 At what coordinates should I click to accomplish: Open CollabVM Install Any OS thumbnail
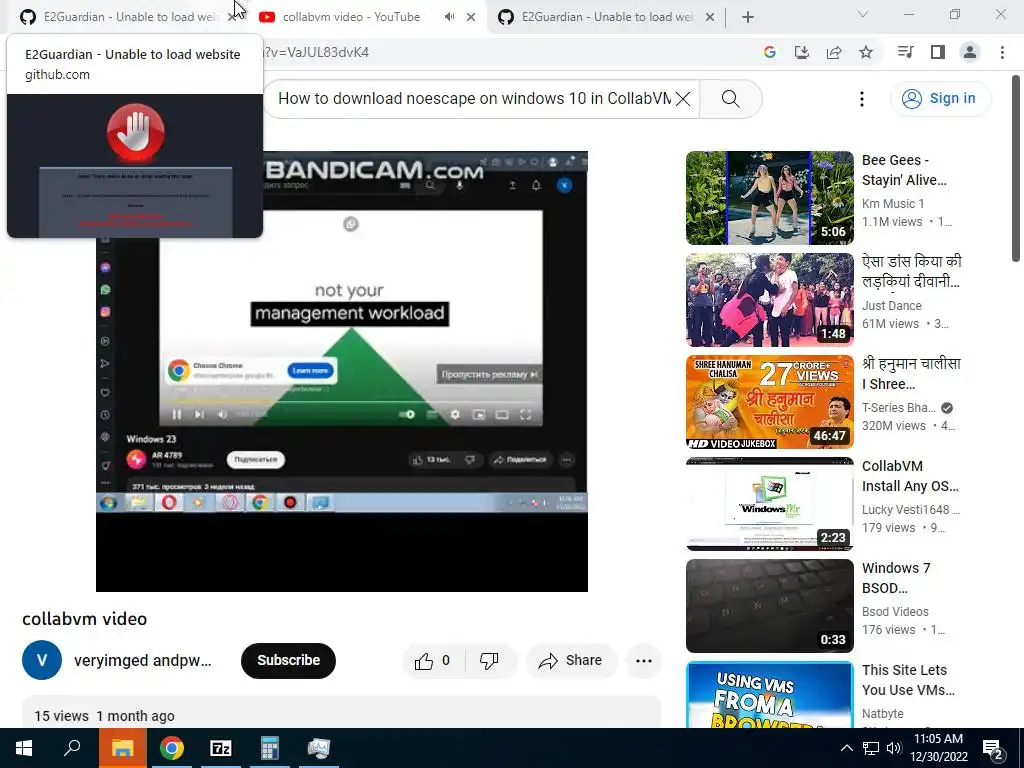[769, 504]
